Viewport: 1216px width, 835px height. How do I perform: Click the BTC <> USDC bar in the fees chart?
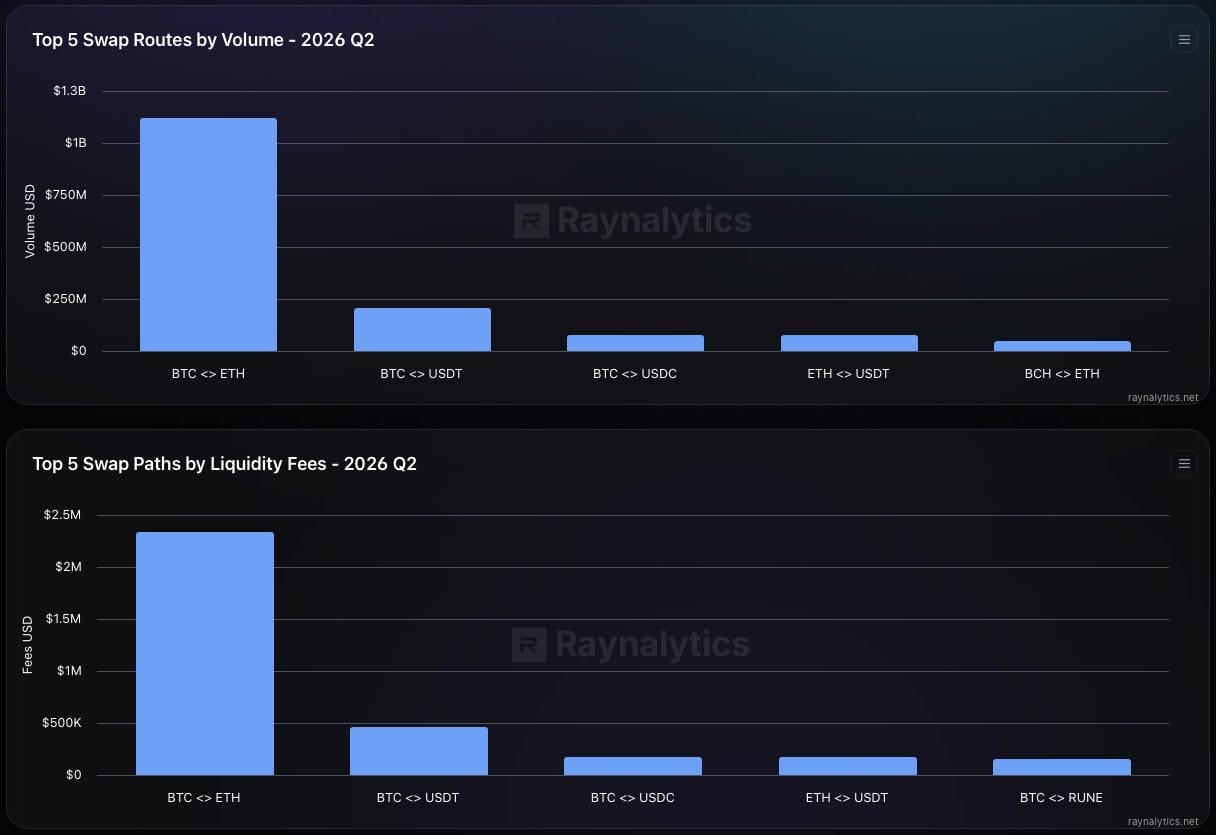633,766
